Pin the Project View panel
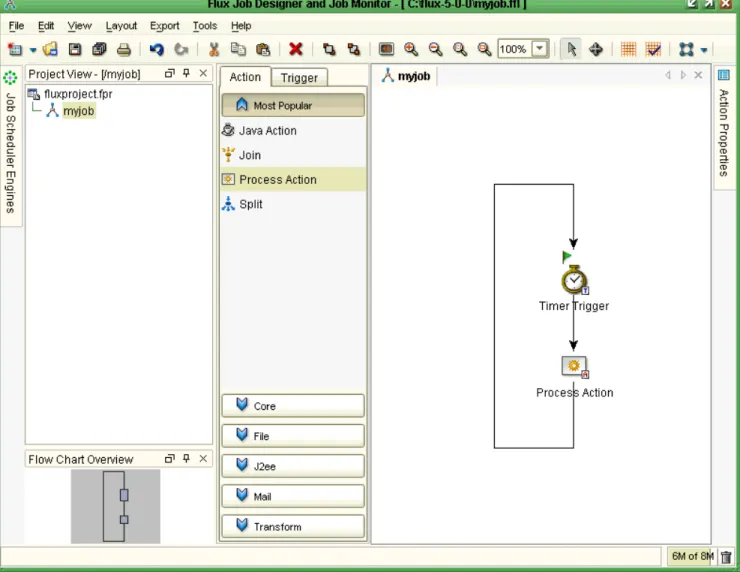The width and height of the screenshot is (740, 572). pos(186,73)
